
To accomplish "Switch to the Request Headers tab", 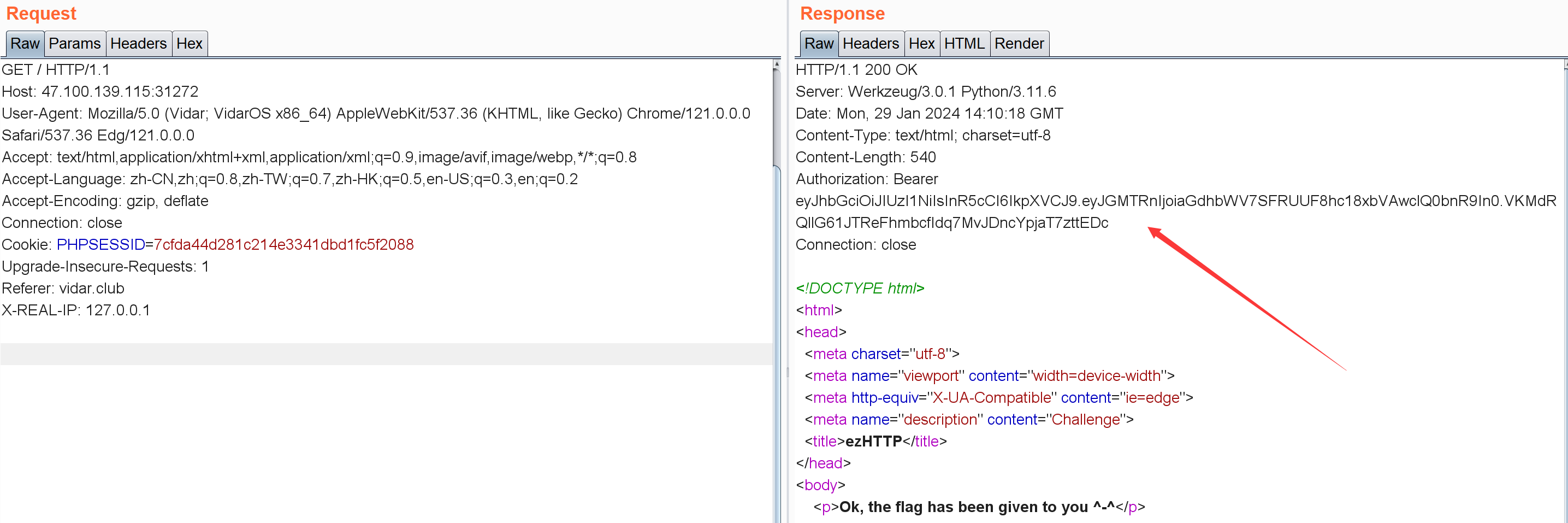I will [x=139, y=44].
